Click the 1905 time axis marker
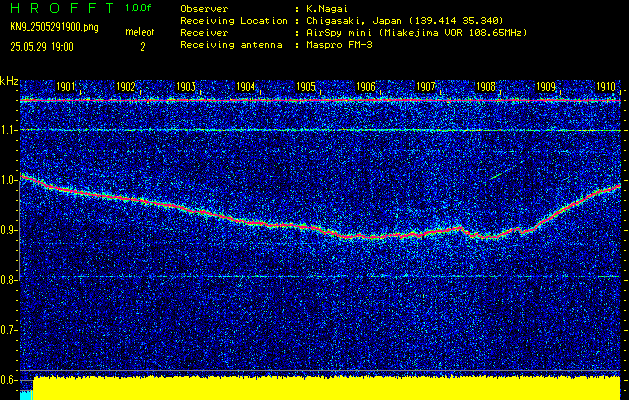629x400 pixels. 306,87
